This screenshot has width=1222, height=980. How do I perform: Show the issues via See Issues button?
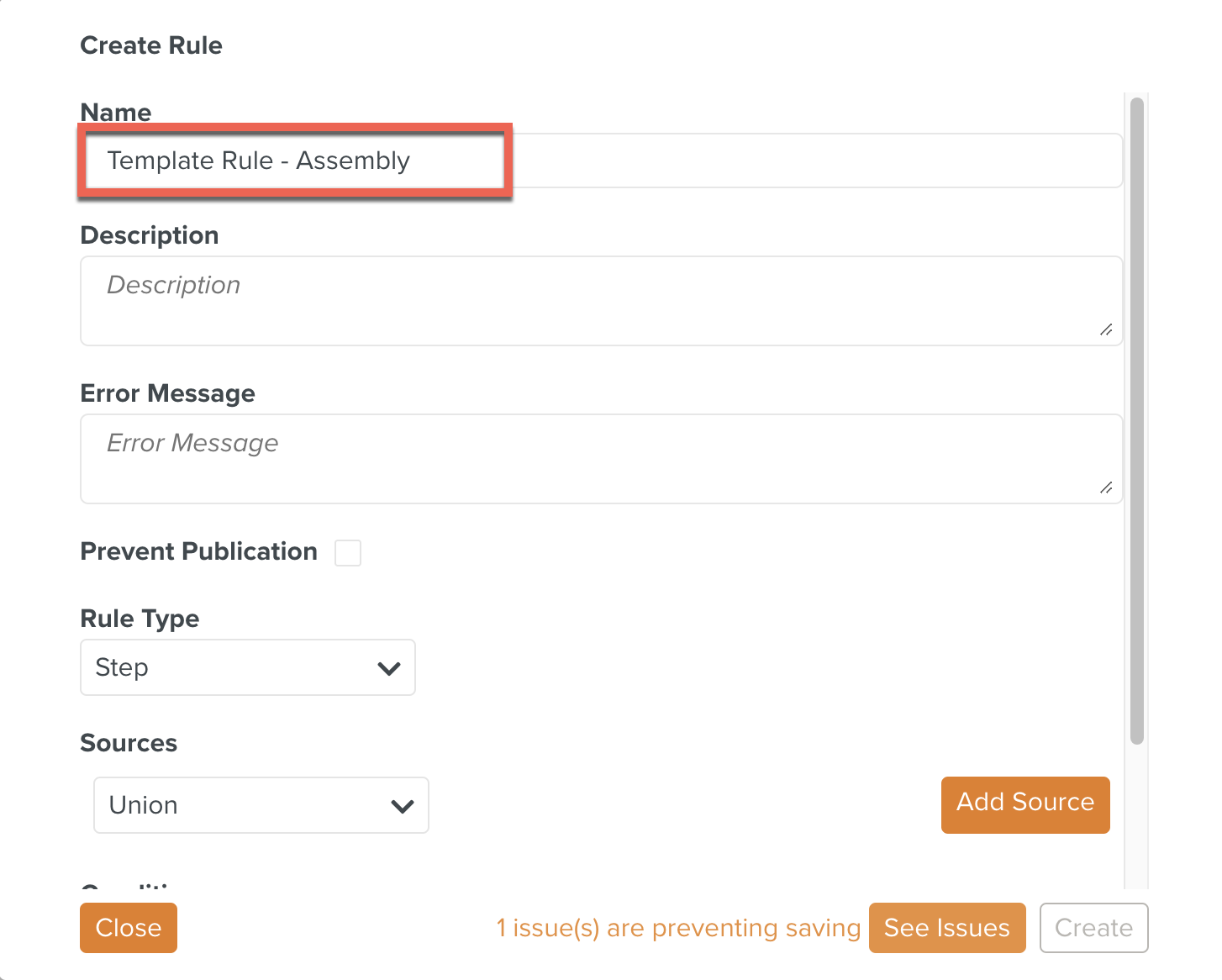947,928
